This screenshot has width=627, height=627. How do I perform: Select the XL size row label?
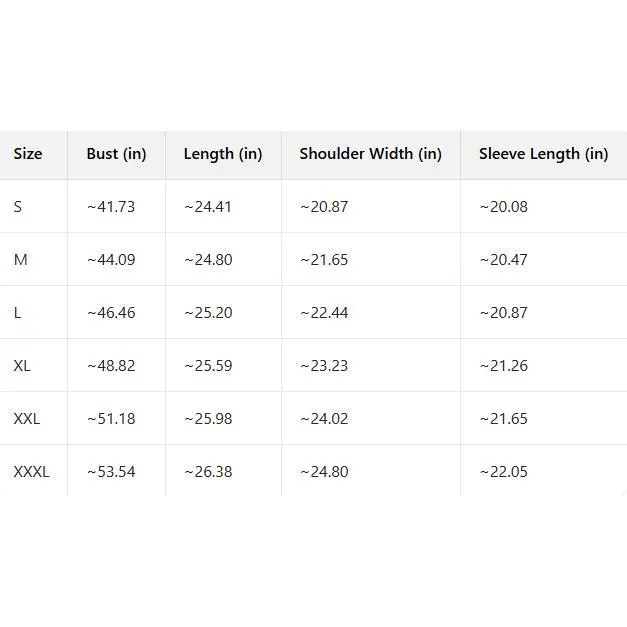click(x=22, y=366)
